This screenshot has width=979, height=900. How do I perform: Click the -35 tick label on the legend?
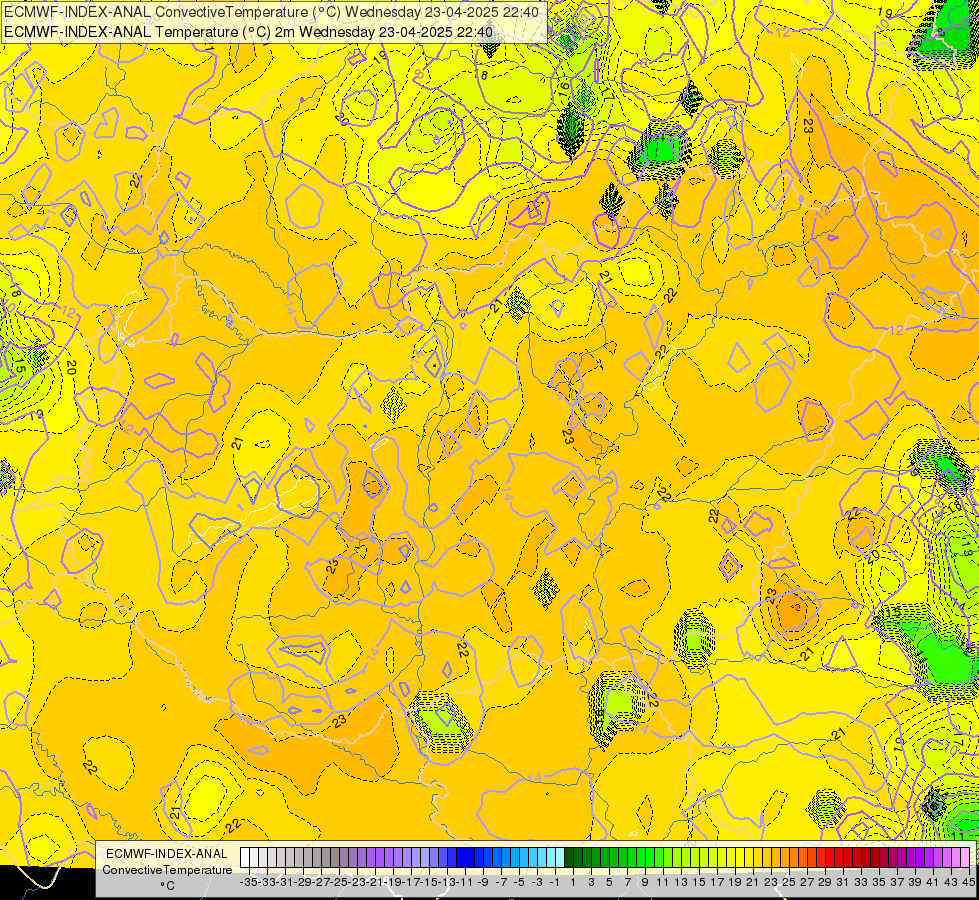click(248, 883)
